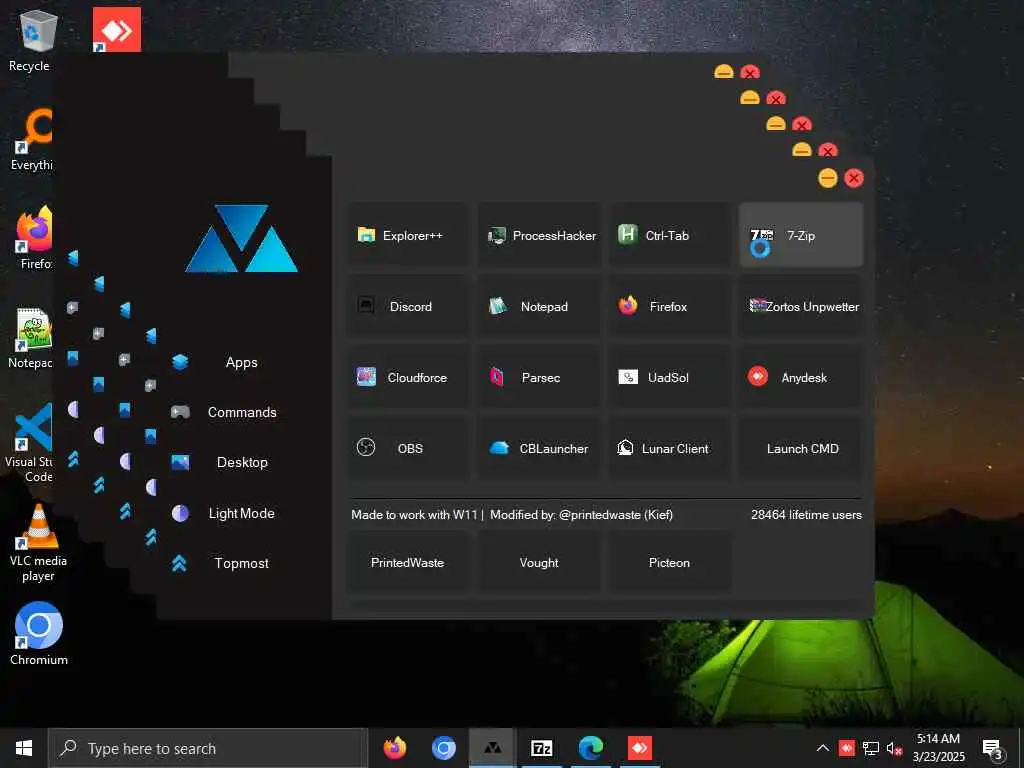Click the Discord app icon
The image size is (1024, 768).
366,304
